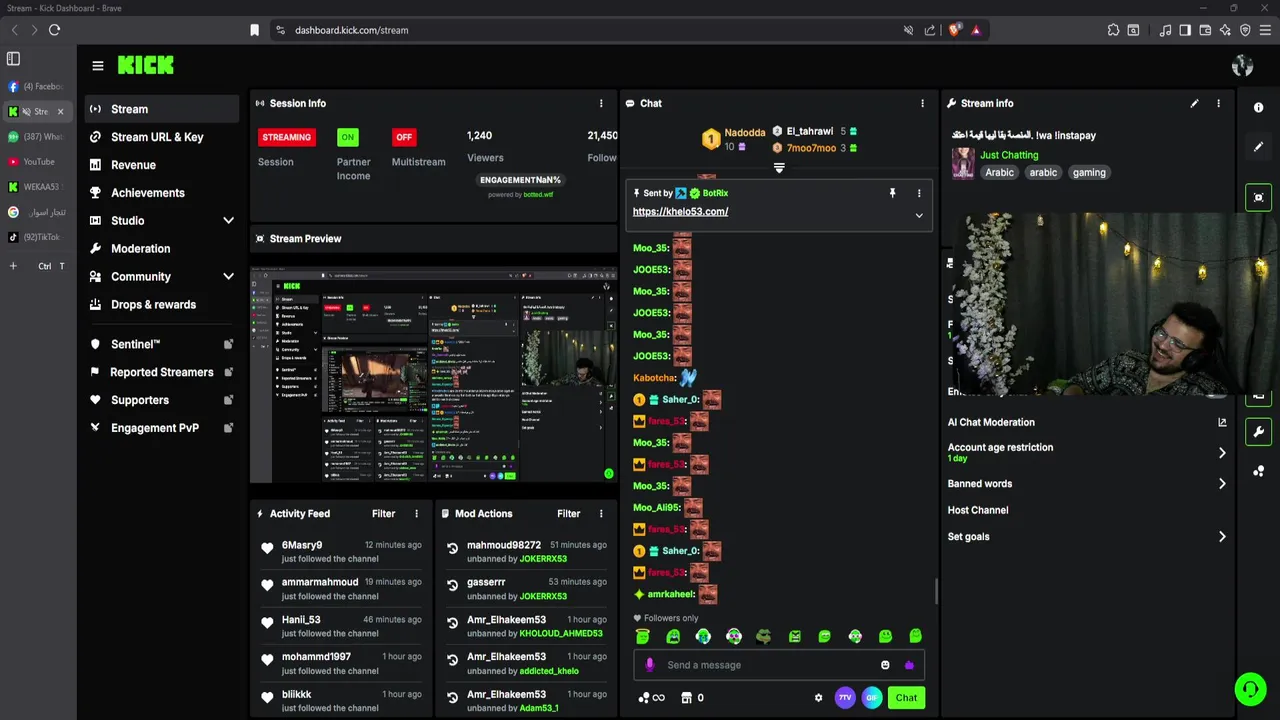Toggle Multistream OFF switch

404,137
